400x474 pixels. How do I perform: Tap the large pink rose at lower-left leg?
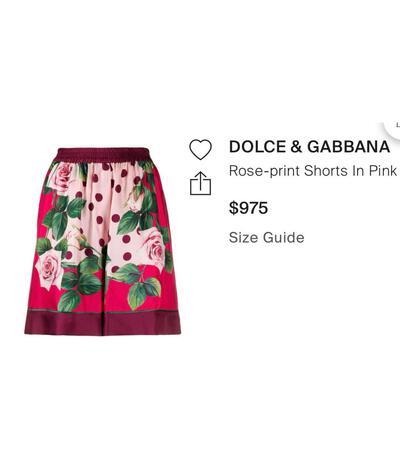49,269
